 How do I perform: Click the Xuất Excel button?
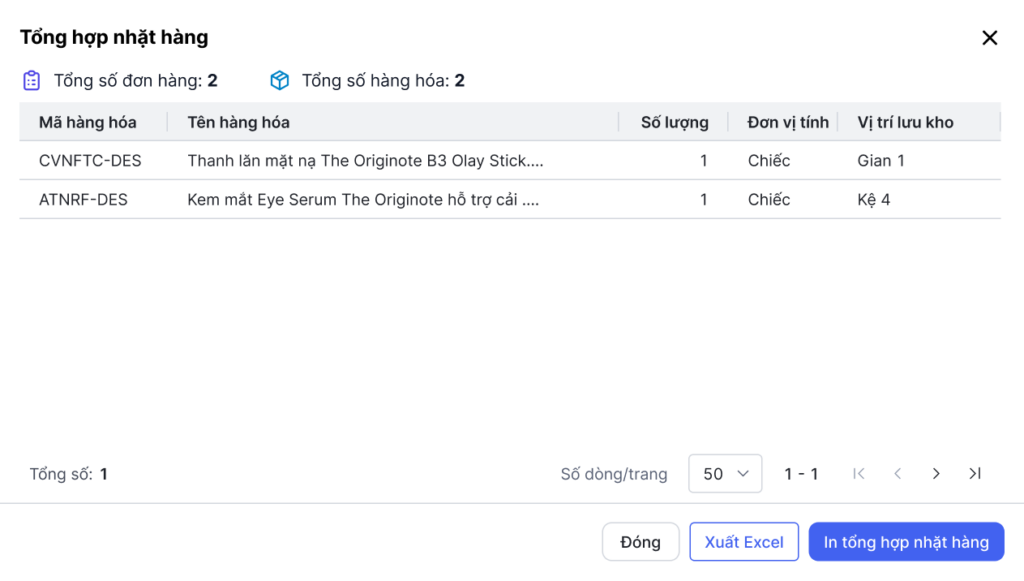pyautogui.click(x=744, y=542)
